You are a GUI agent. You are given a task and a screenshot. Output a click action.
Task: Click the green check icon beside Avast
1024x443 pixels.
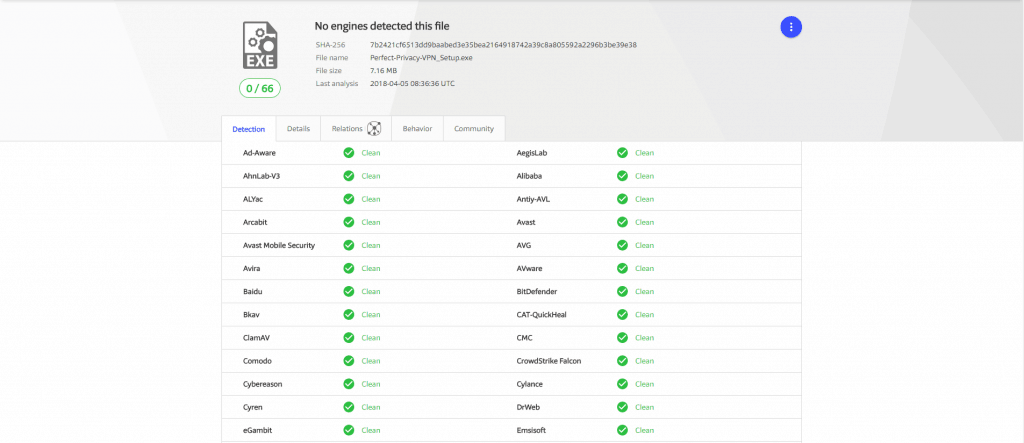[622, 222]
